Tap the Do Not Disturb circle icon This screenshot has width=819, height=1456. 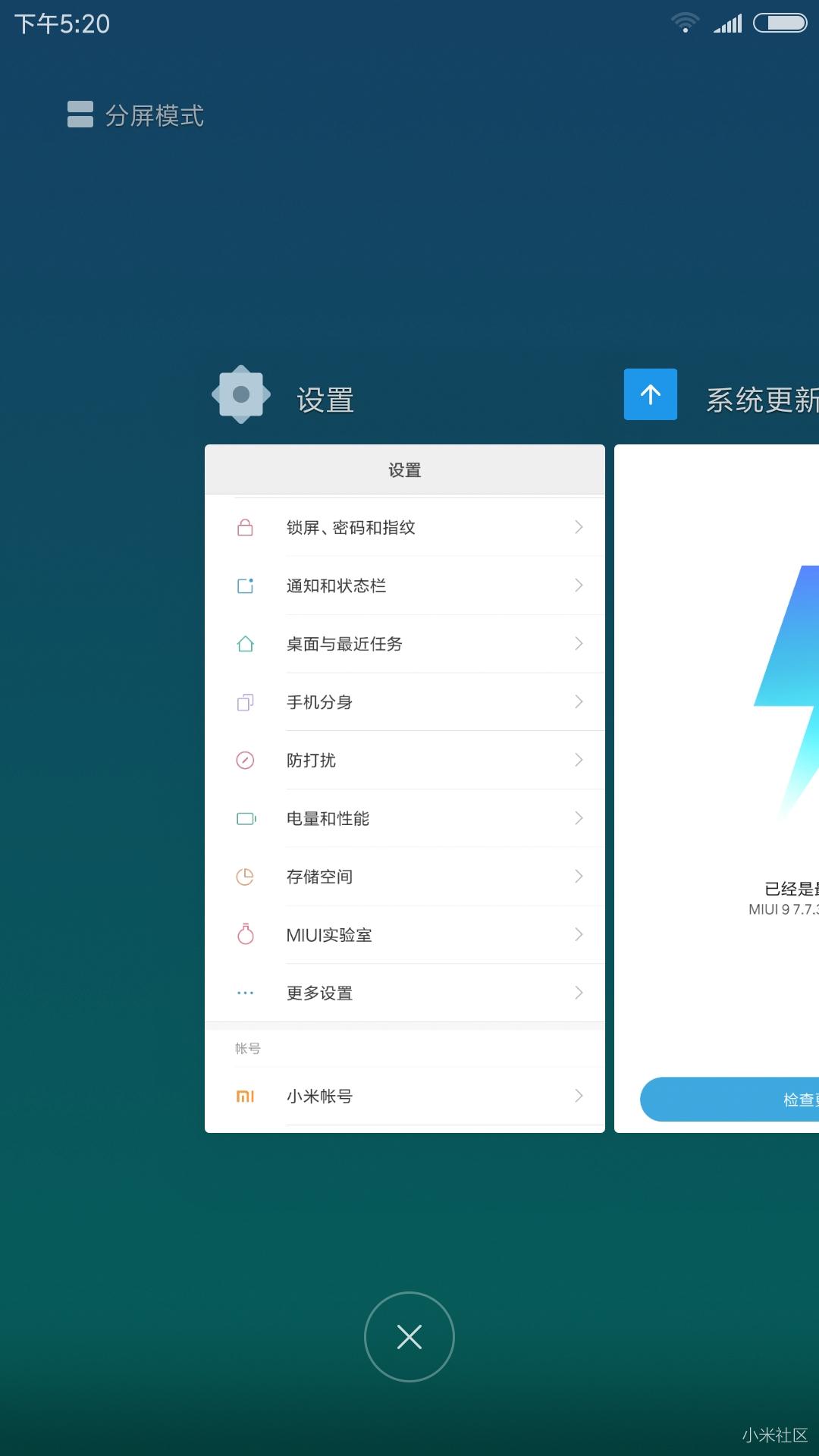click(245, 760)
